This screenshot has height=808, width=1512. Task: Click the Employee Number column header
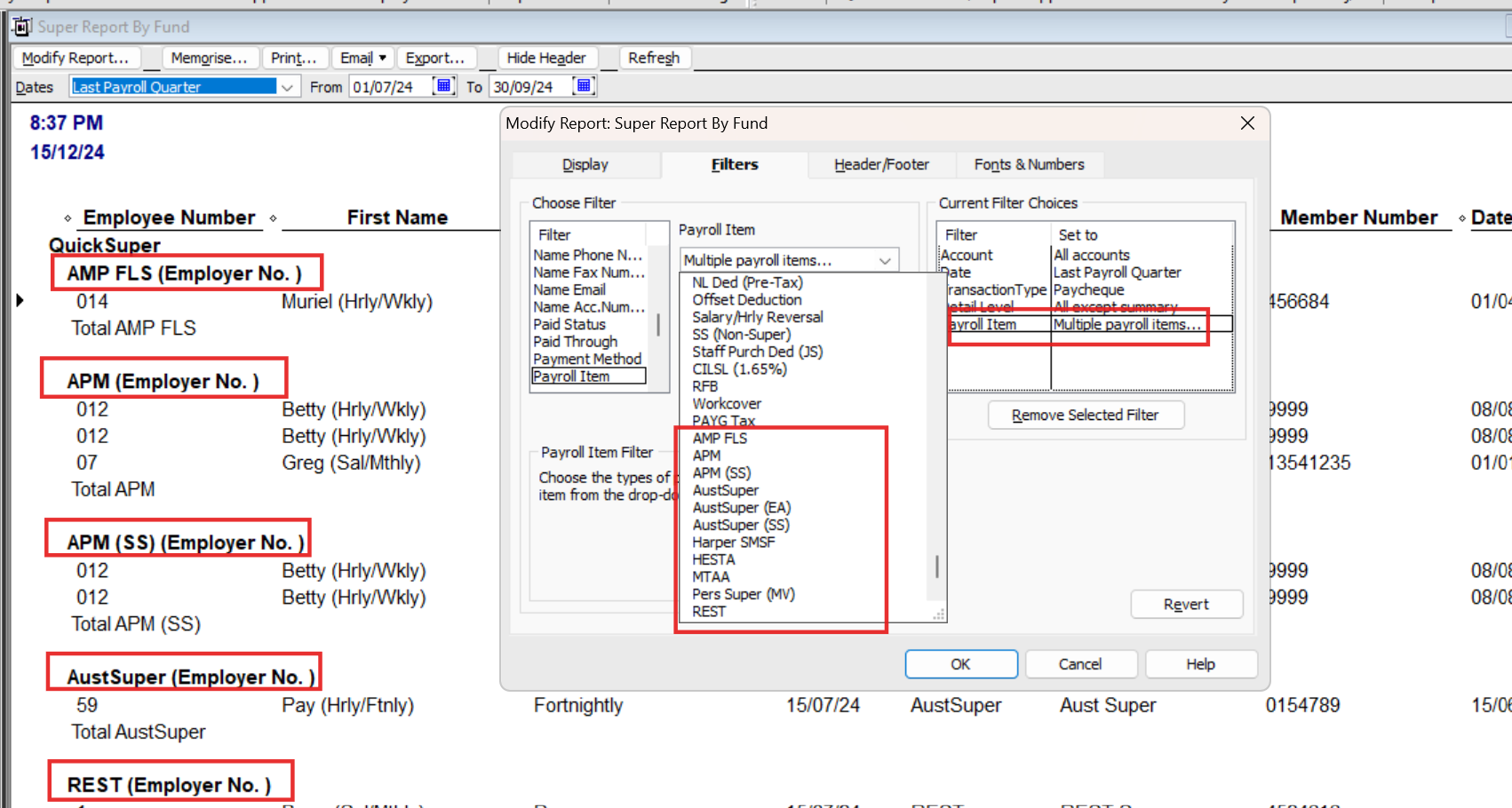pyautogui.click(x=170, y=218)
